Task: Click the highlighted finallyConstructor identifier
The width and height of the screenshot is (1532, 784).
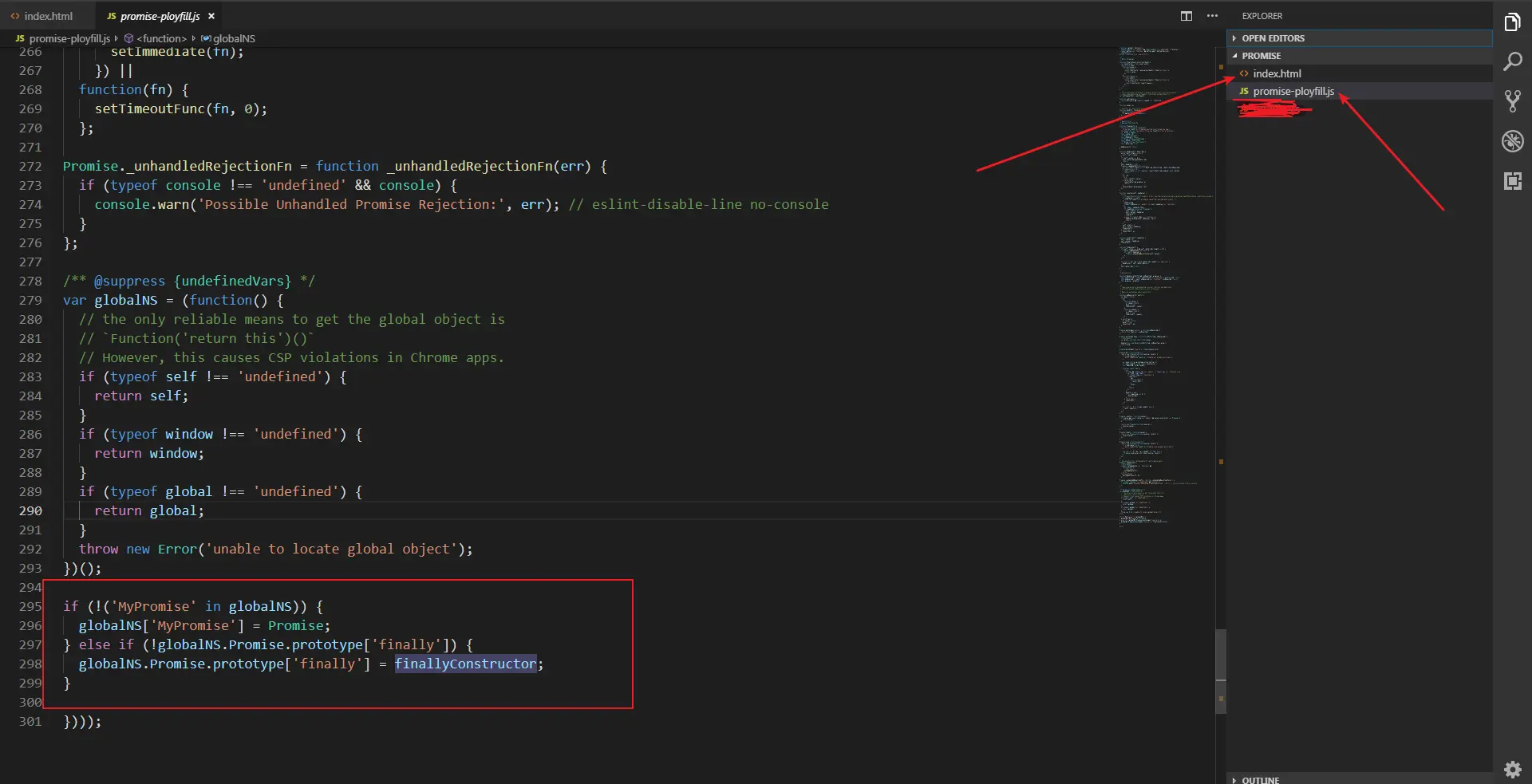Action: [465, 664]
